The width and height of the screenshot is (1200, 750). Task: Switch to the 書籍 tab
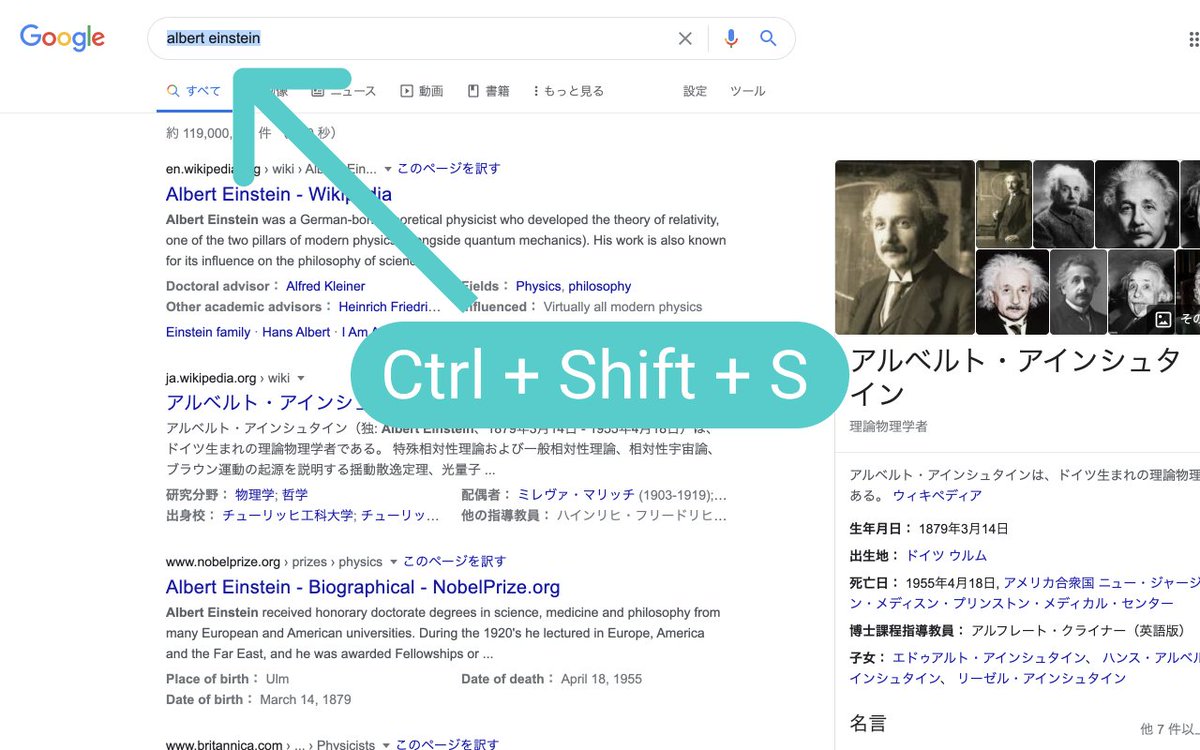[x=489, y=91]
